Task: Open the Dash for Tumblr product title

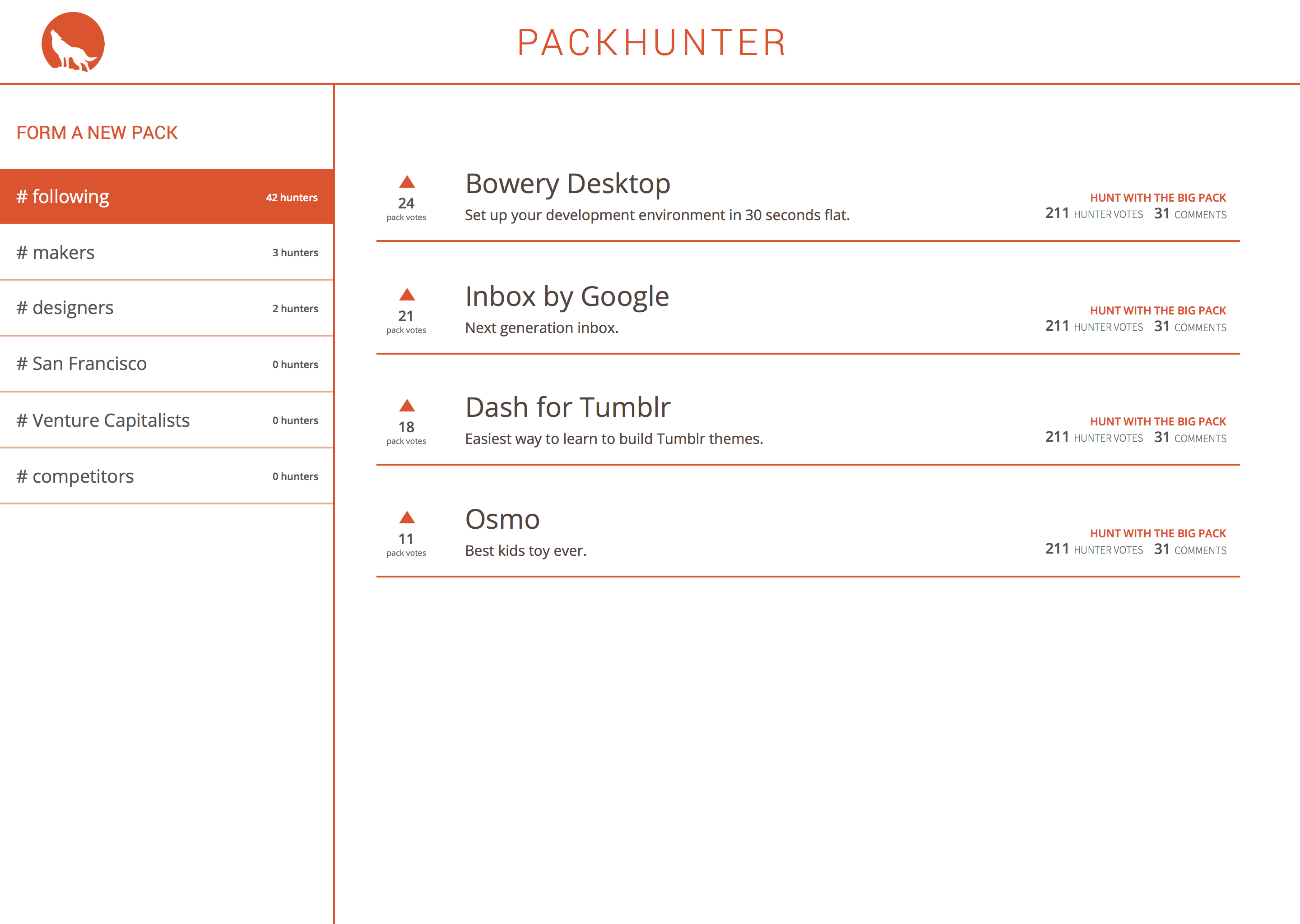Action: point(567,407)
